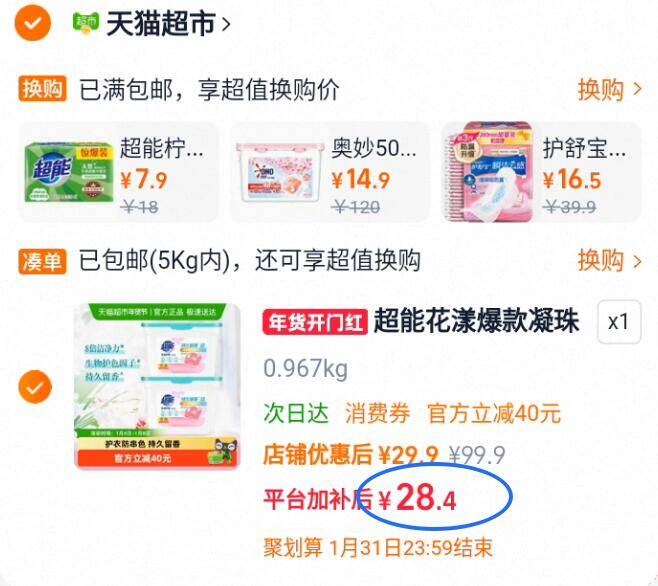Open the 超能花漾凝珠 product photo
The width and height of the screenshot is (658, 586).
(x=157, y=386)
